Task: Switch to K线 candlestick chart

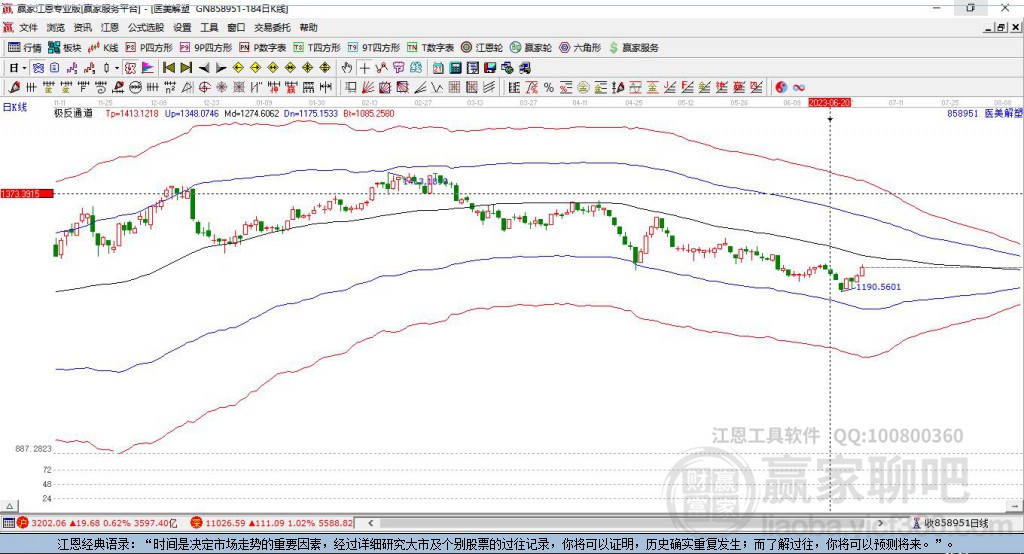Action: tap(103, 48)
